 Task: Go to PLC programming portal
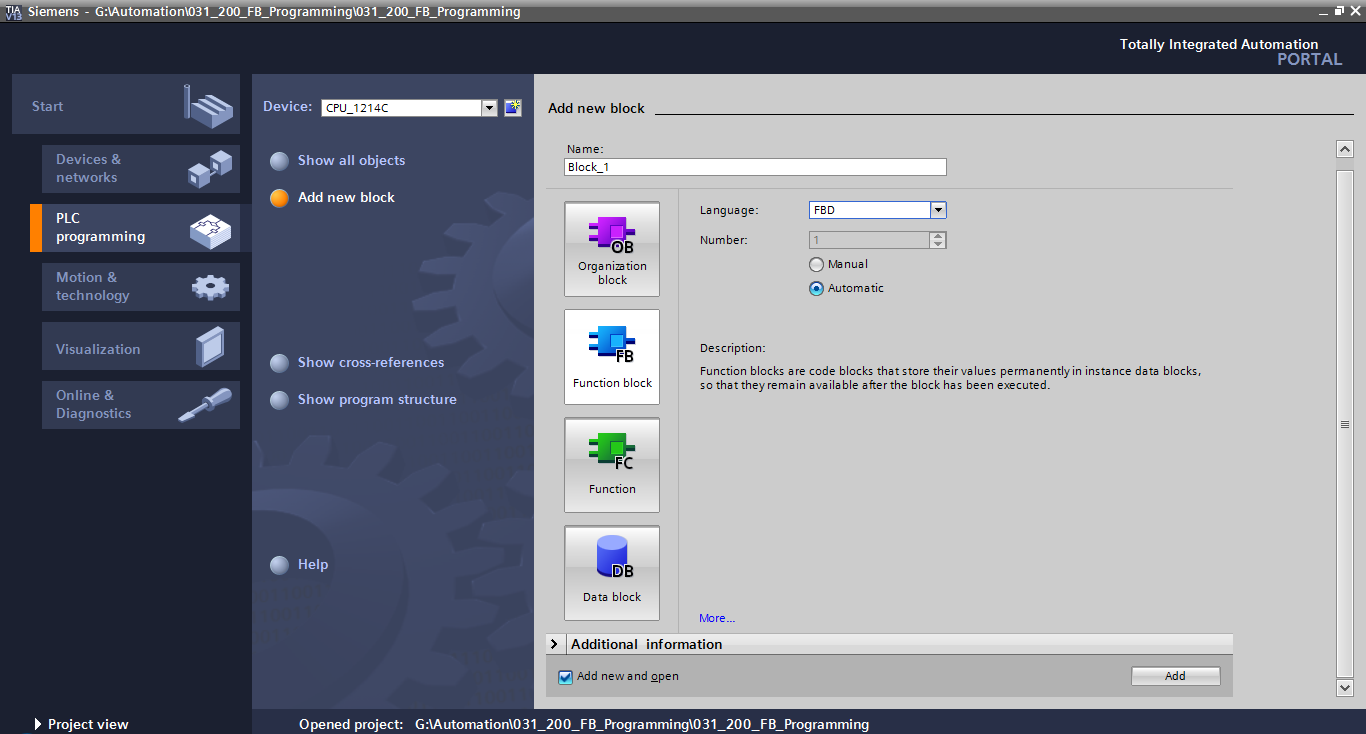[x=141, y=228]
